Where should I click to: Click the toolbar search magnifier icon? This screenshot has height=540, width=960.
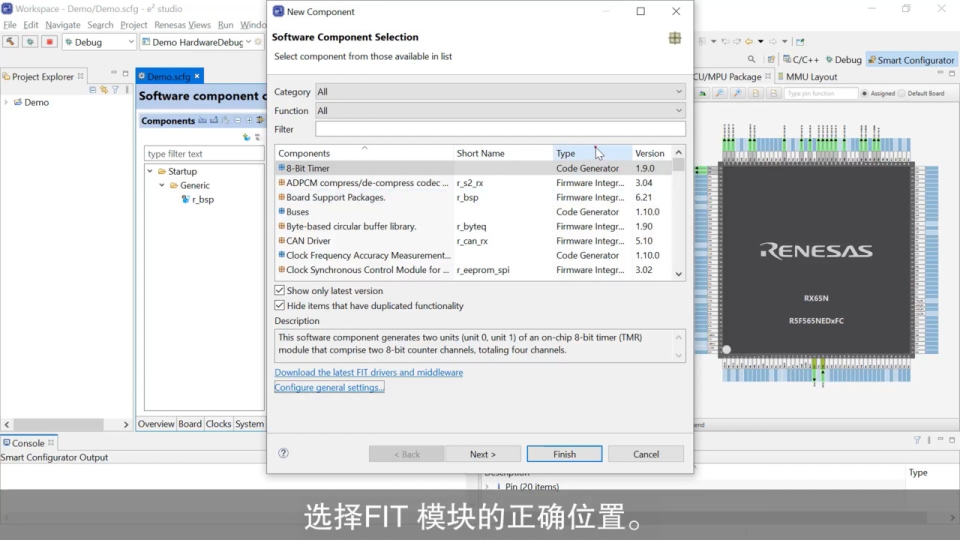coord(751,59)
